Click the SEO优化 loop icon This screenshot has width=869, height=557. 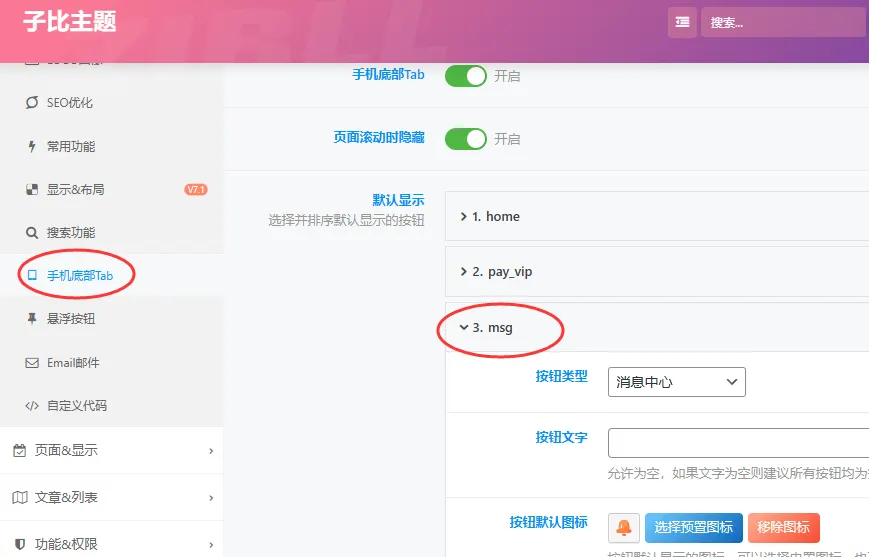click(x=32, y=103)
